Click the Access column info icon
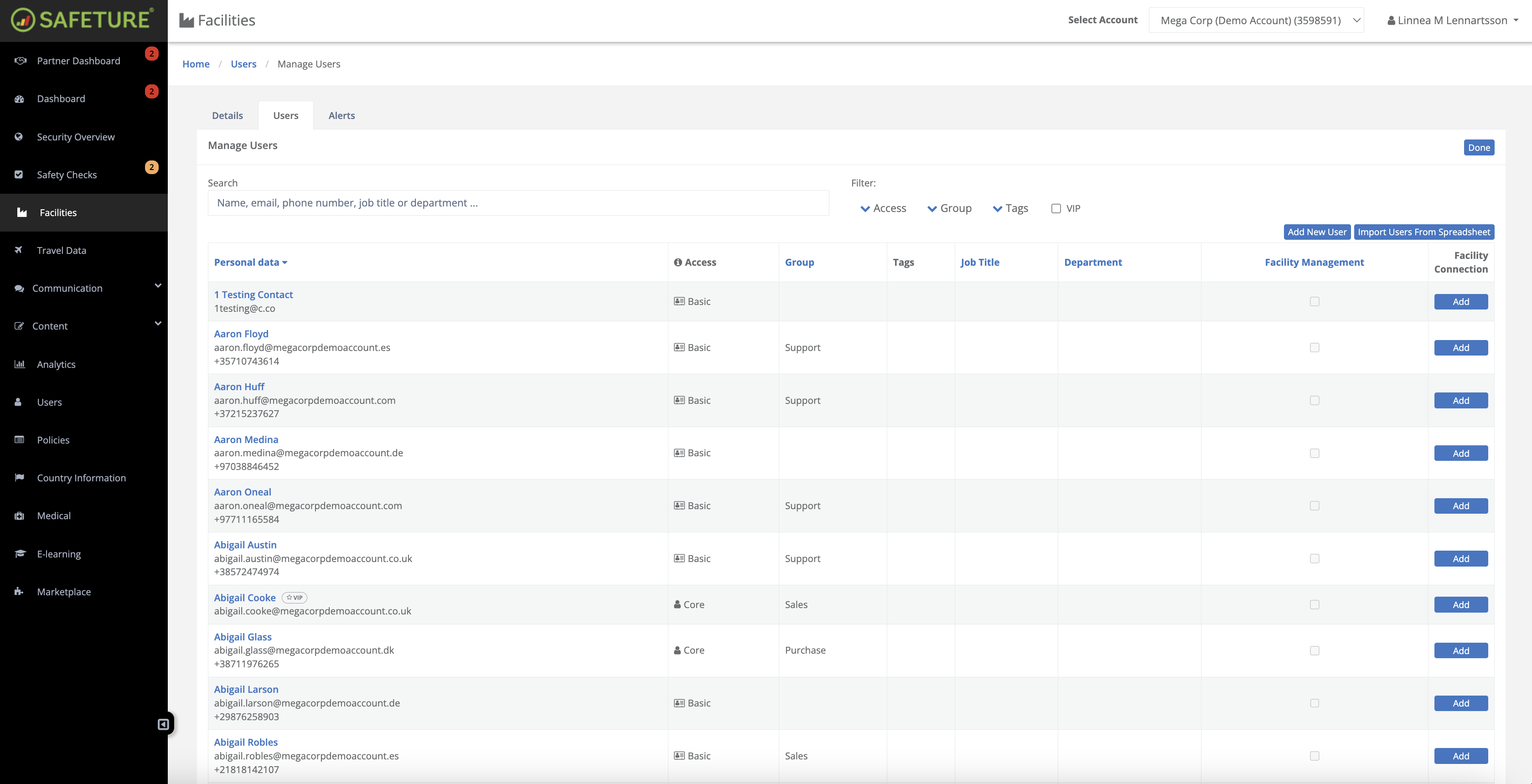The width and height of the screenshot is (1532, 784). (678, 262)
